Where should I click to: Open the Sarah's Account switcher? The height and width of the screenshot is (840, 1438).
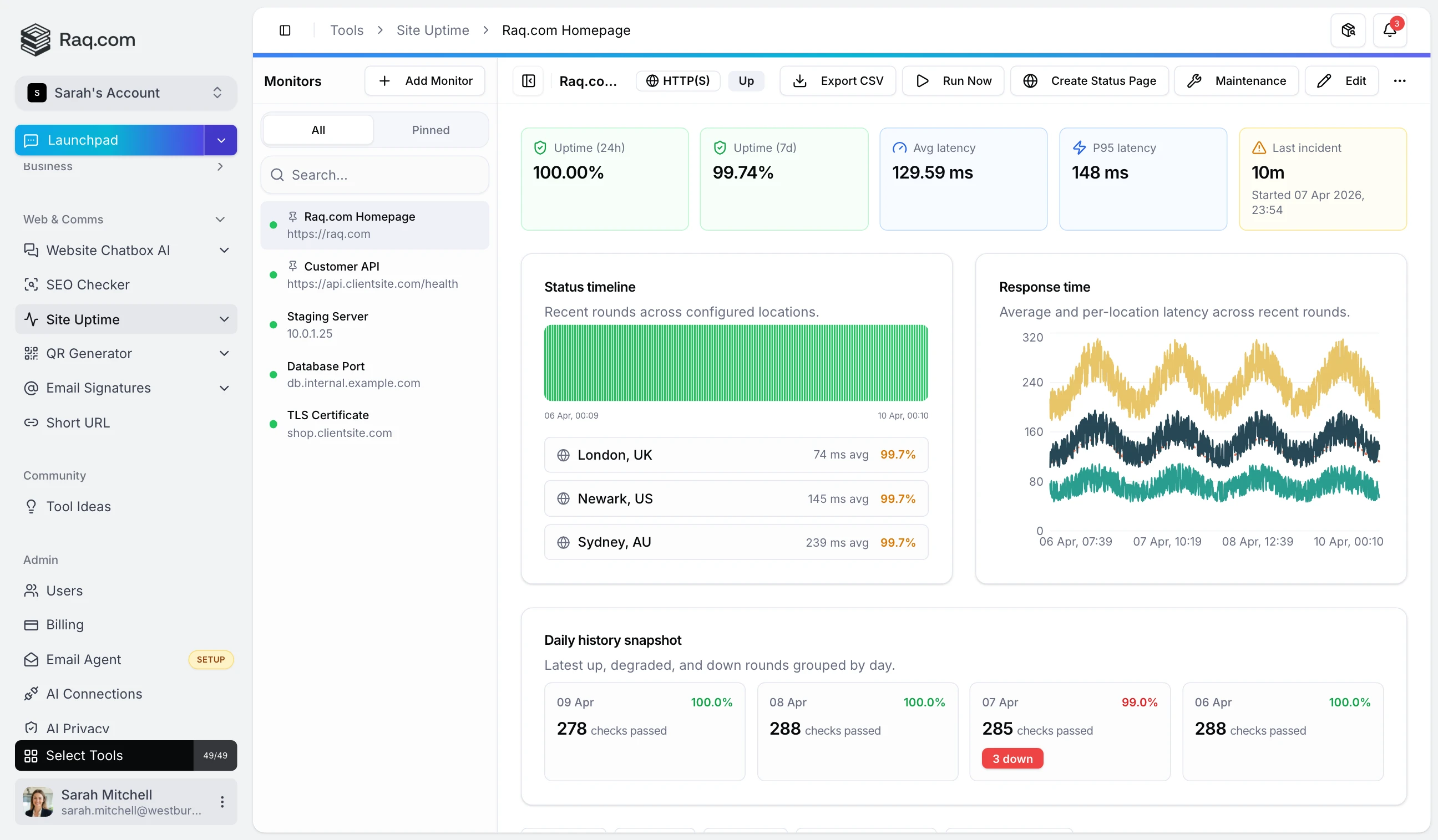pyautogui.click(x=125, y=93)
